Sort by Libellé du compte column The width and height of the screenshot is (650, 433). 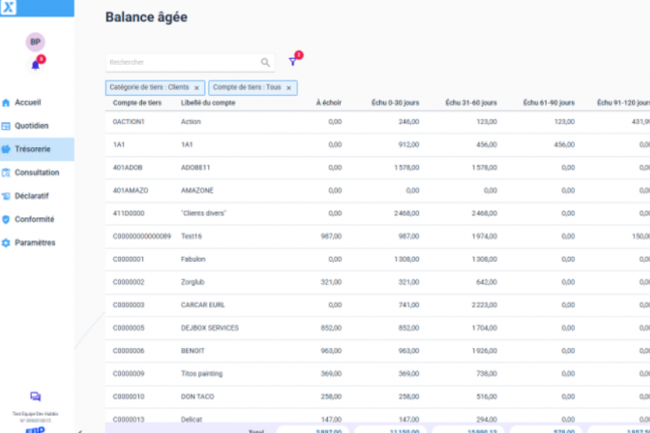click(208, 103)
